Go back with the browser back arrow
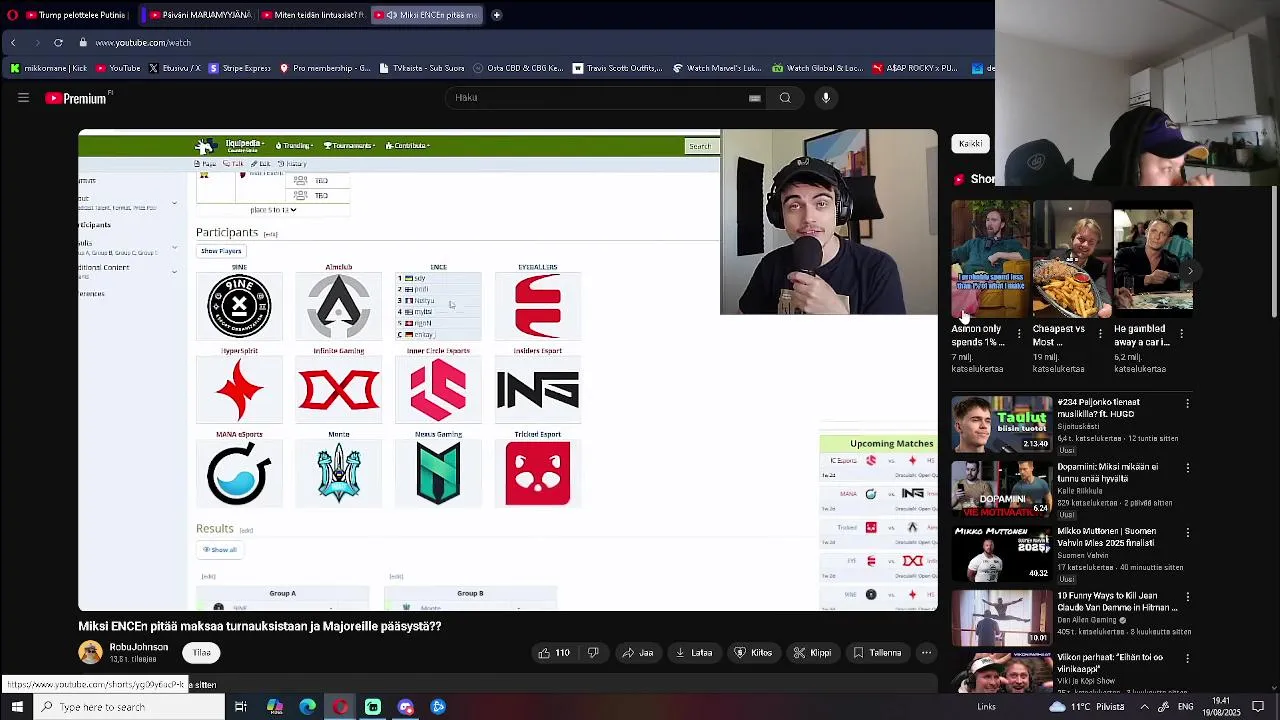The image size is (1280, 720). coord(13,43)
